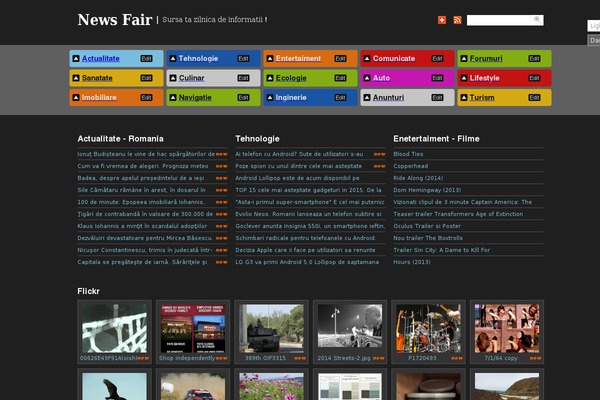Click Edit button on Turism tile

tap(534, 98)
